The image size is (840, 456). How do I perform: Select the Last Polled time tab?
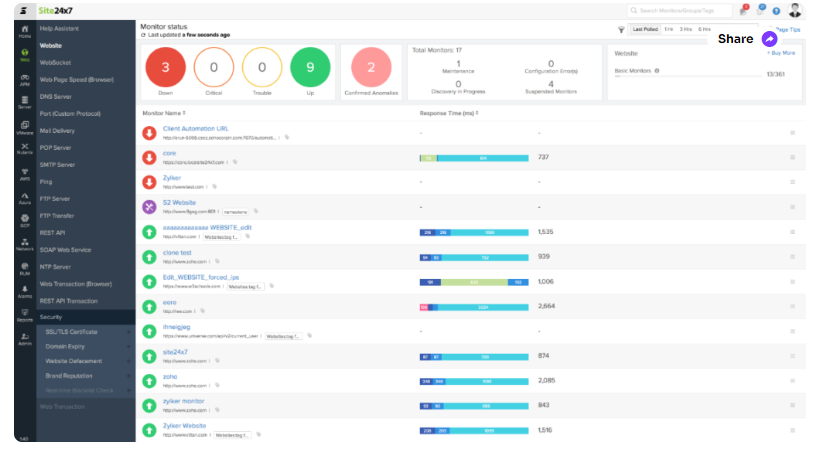(645, 29)
